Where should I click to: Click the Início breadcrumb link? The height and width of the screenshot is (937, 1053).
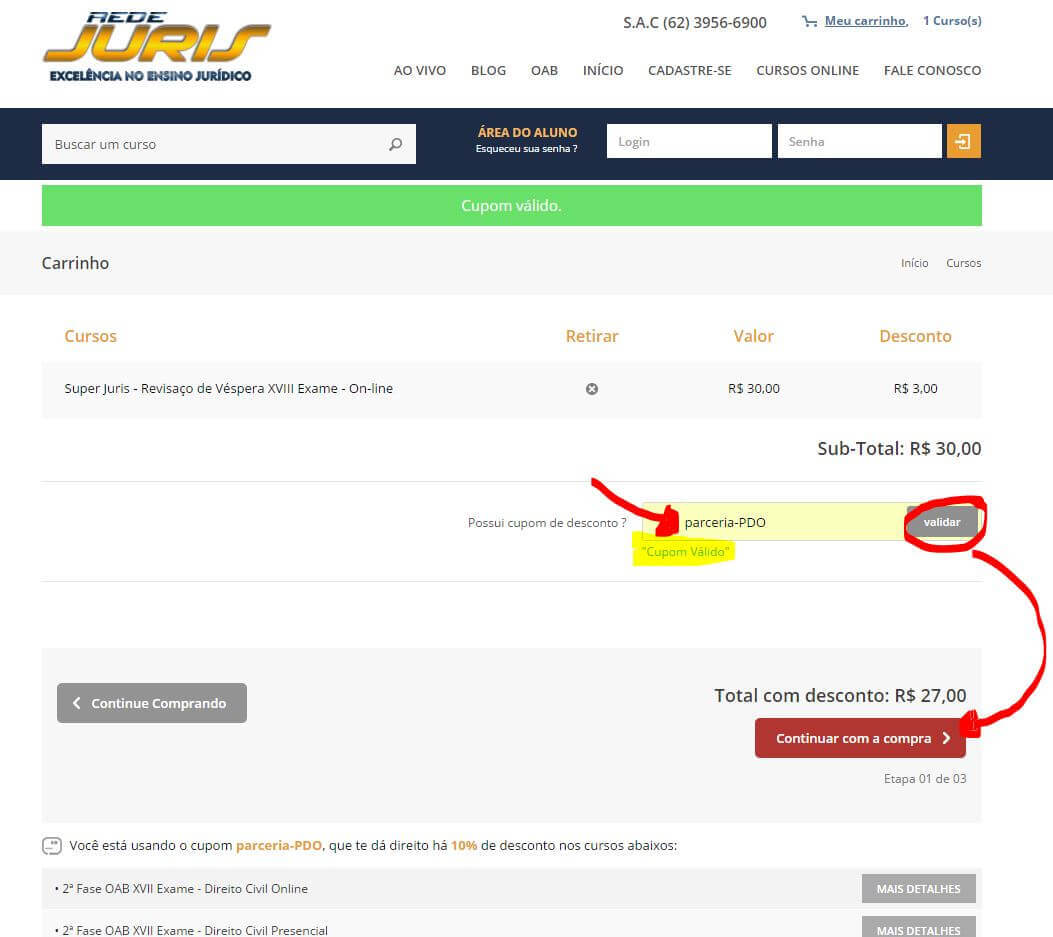[915, 263]
